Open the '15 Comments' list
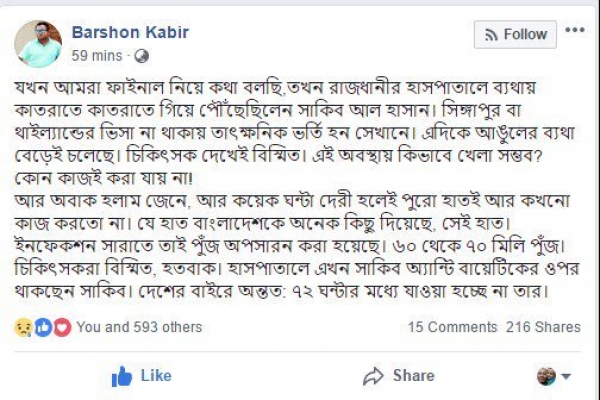The height and width of the screenshot is (400, 600). coord(451,327)
